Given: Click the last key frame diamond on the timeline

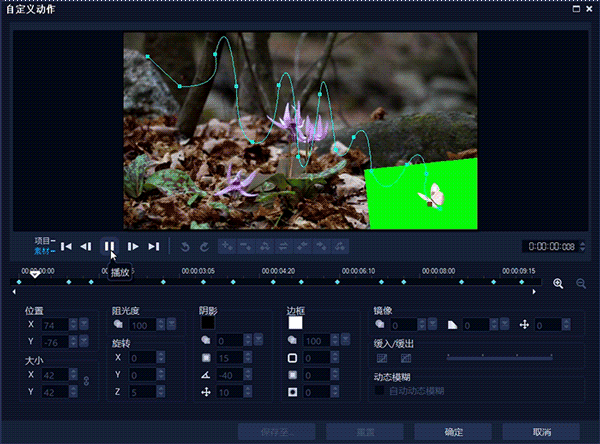Looking at the screenshot, I should (522, 282).
